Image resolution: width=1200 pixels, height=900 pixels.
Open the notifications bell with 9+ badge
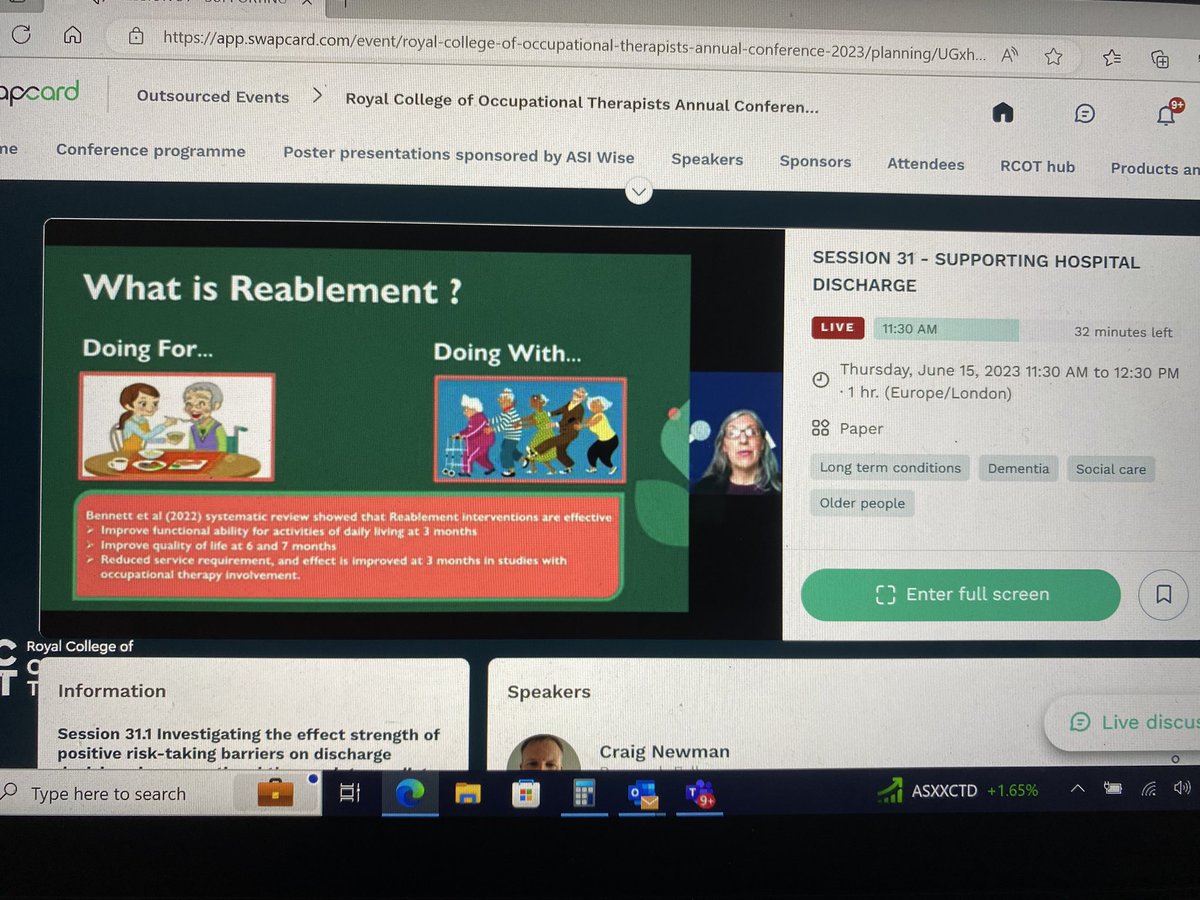coord(1168,113)
